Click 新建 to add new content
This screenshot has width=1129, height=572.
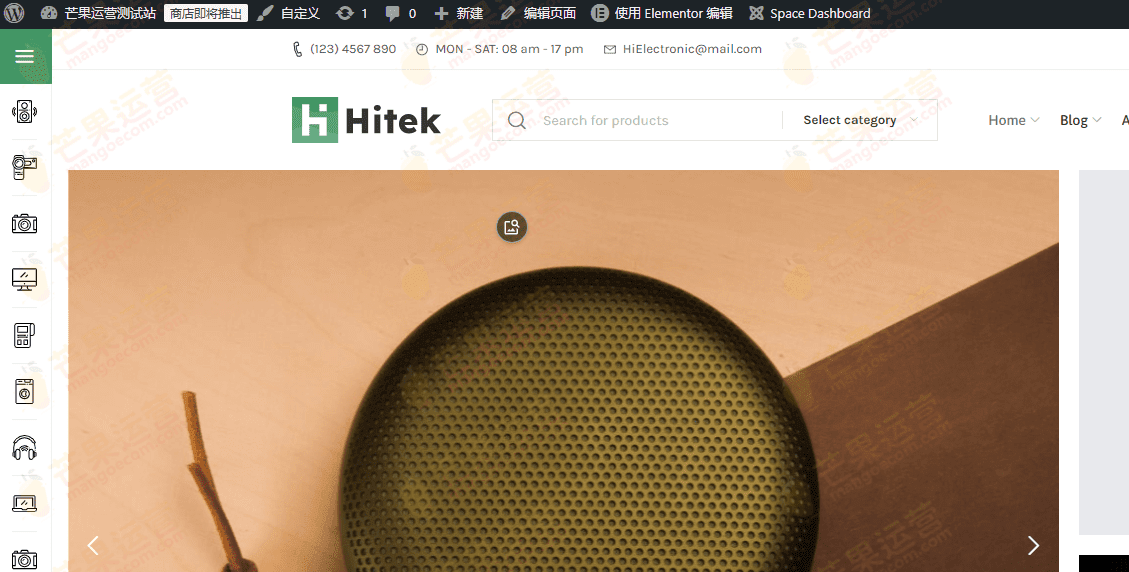pyautogui.click(x=459, y=14)
